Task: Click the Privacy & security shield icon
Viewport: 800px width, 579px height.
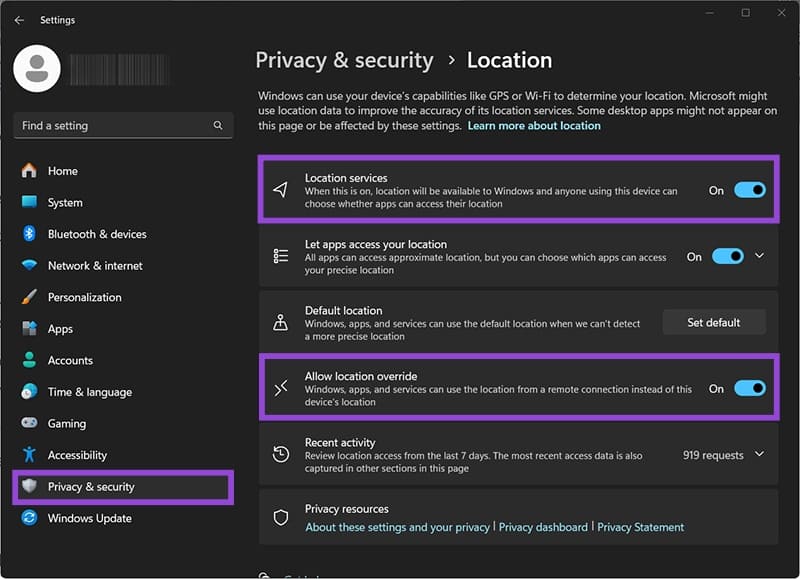Action: [29, 486]
